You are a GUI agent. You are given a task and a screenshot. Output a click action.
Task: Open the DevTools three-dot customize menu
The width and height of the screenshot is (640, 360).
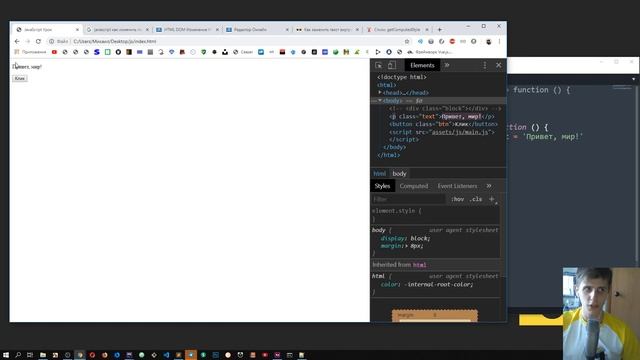(484, 65)
